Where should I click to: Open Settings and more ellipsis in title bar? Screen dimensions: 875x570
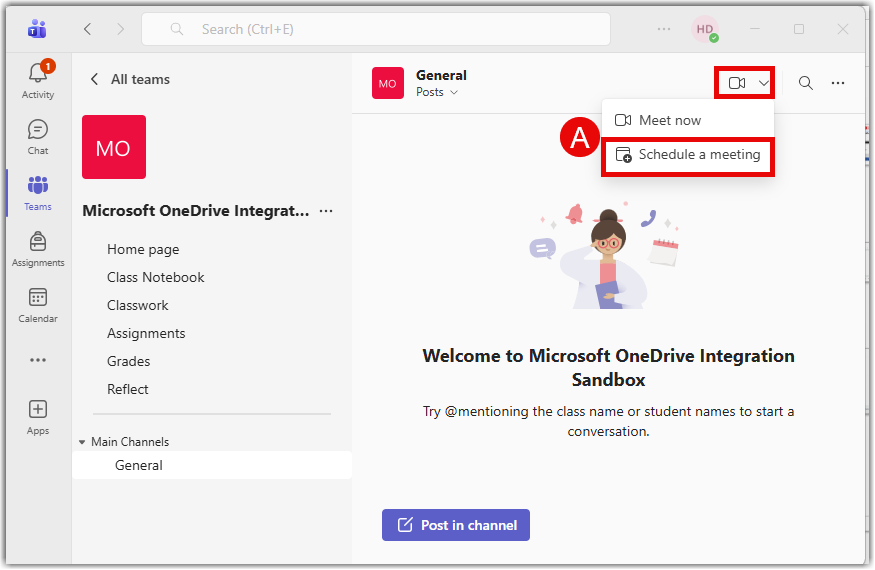(x=664, y=29)
